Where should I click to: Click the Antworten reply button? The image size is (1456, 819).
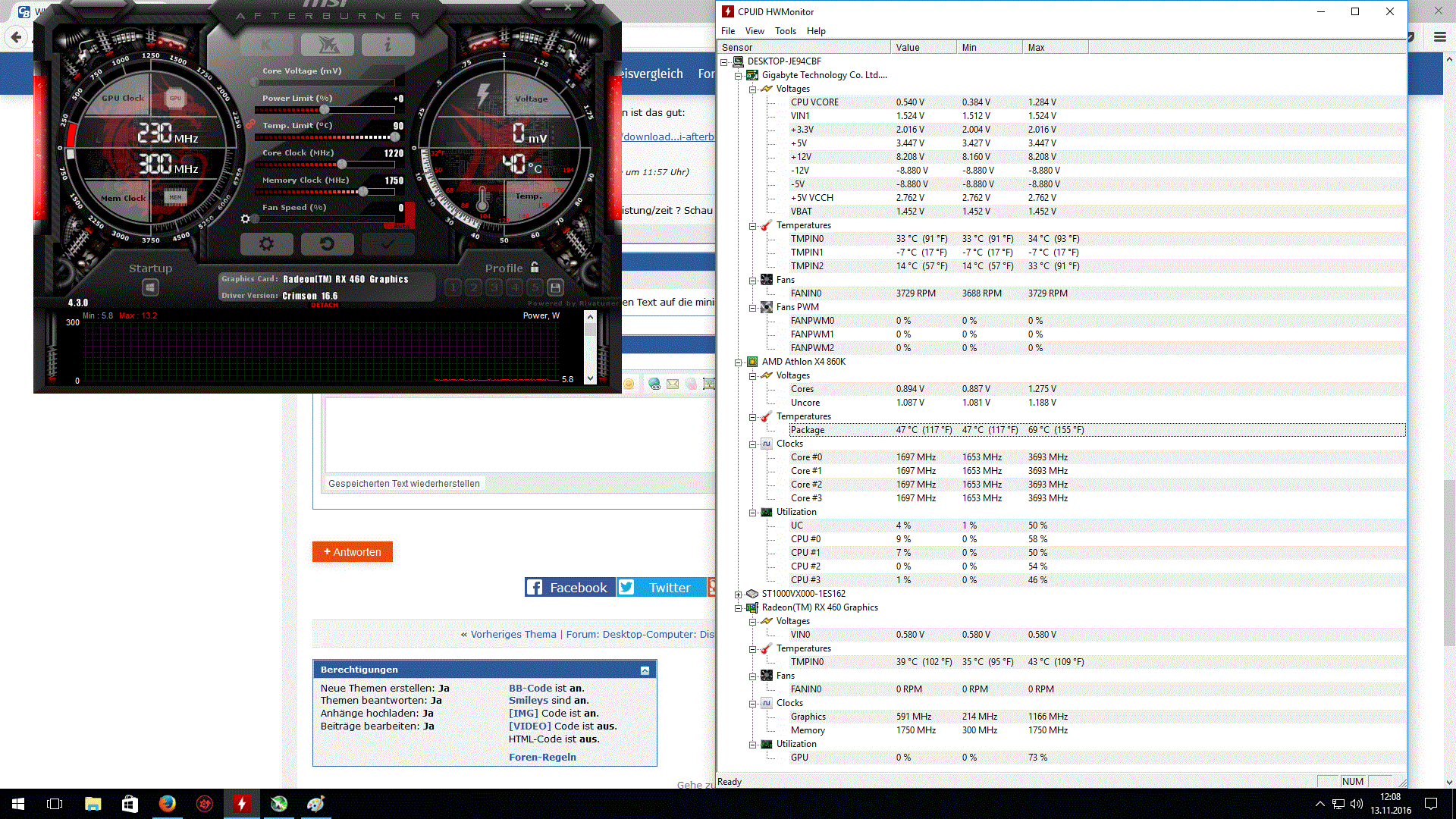coord(352,552)
